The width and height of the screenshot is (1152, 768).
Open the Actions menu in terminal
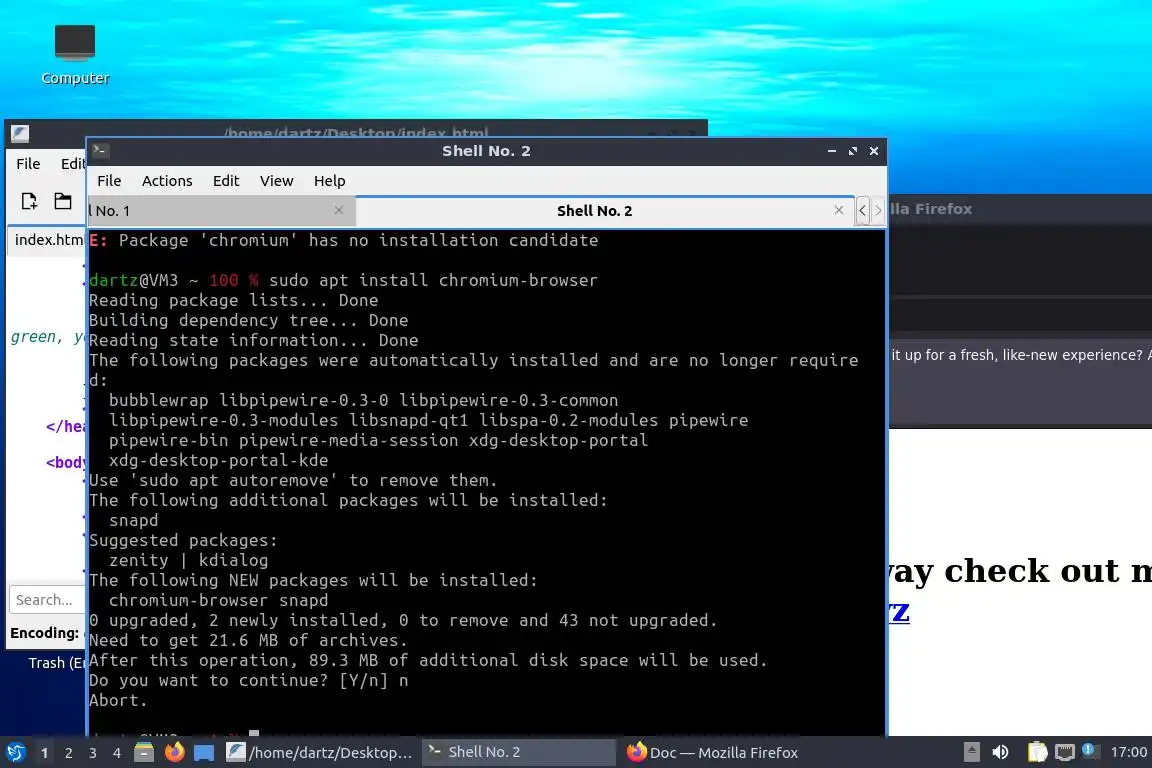click(x=167, y=181)
